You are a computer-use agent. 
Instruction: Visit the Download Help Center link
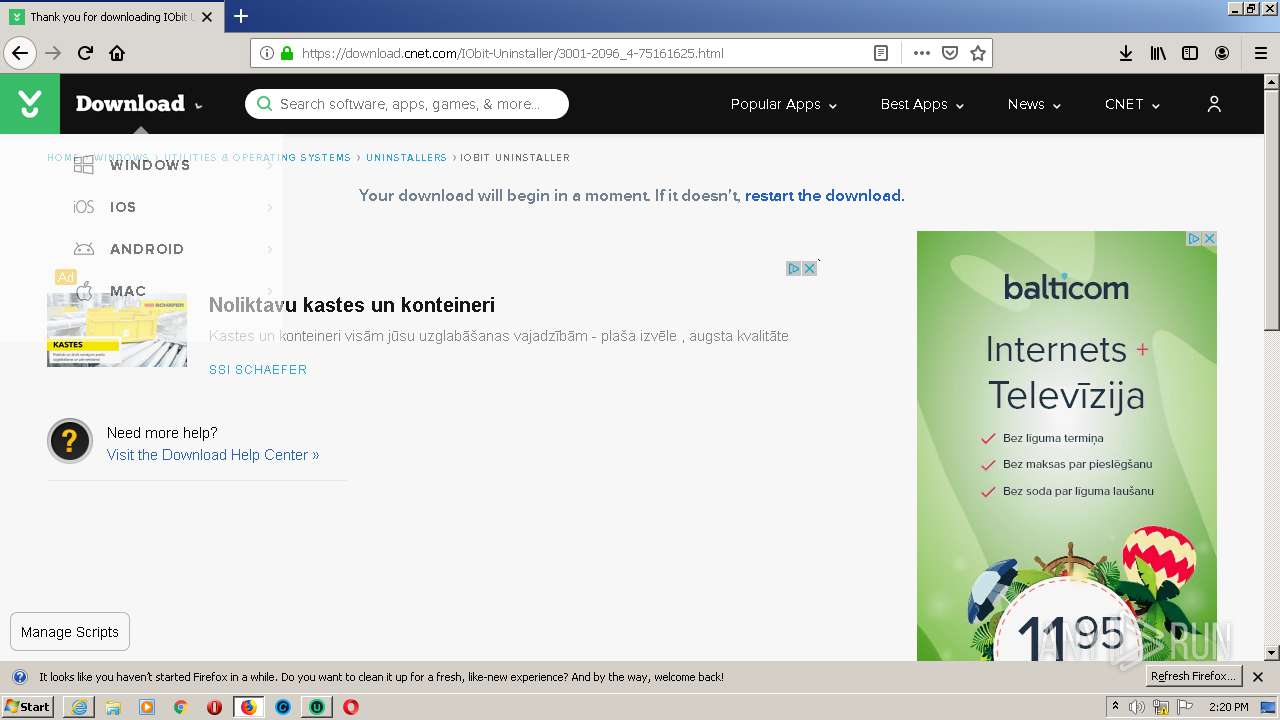pyautogui.click(x=213, y=455)
